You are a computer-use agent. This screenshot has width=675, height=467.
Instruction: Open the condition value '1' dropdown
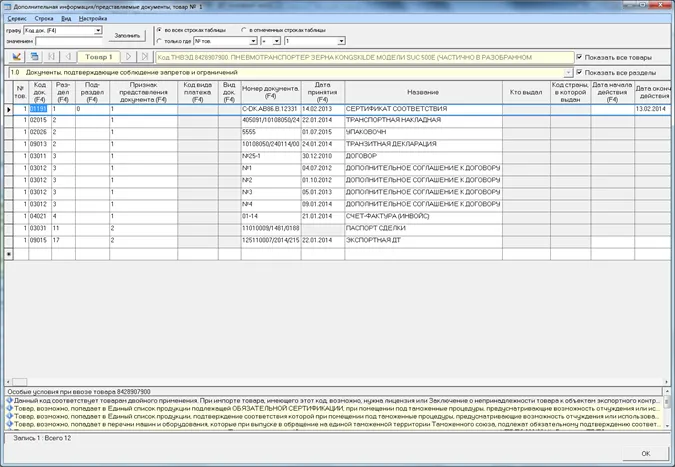tap(341, 41)
